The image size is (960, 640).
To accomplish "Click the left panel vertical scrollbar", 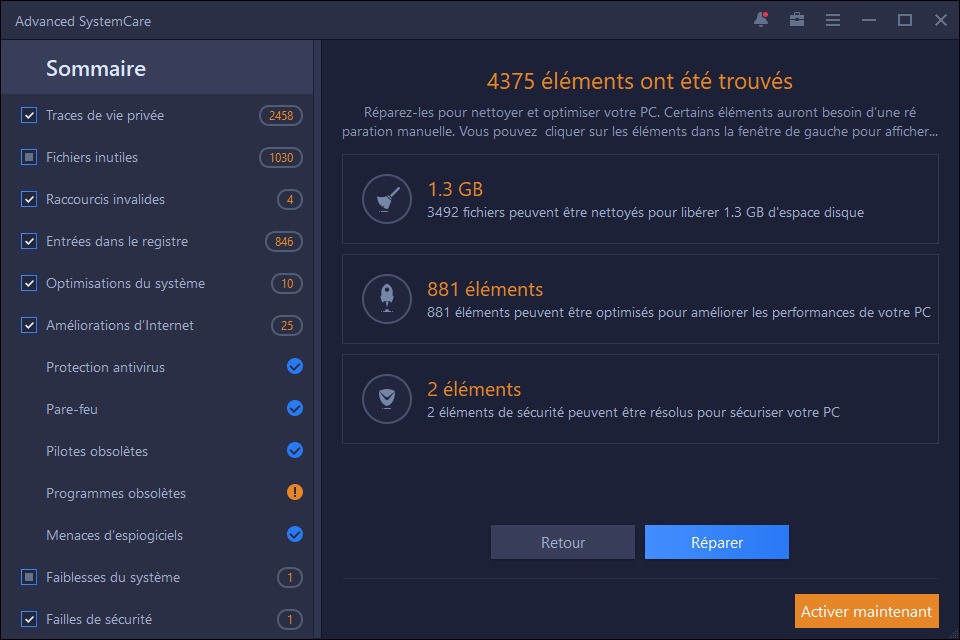I will click(x=317, y=340).
